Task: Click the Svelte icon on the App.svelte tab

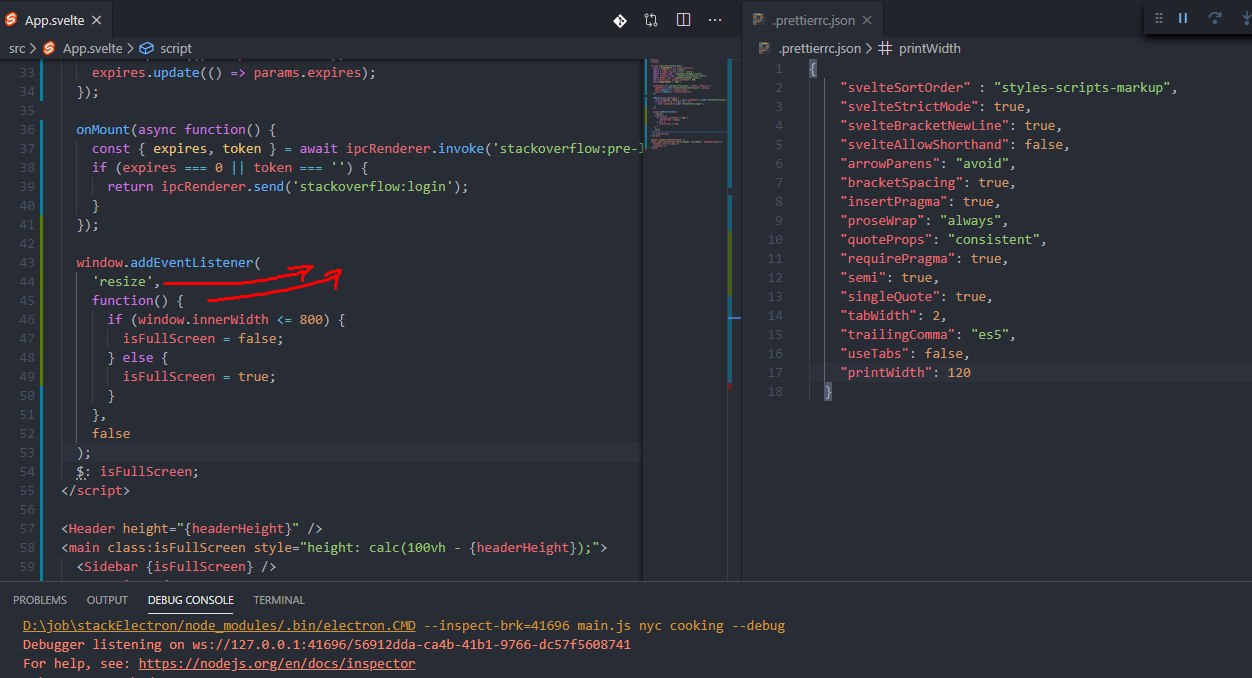Action: [x=12, y=20]
